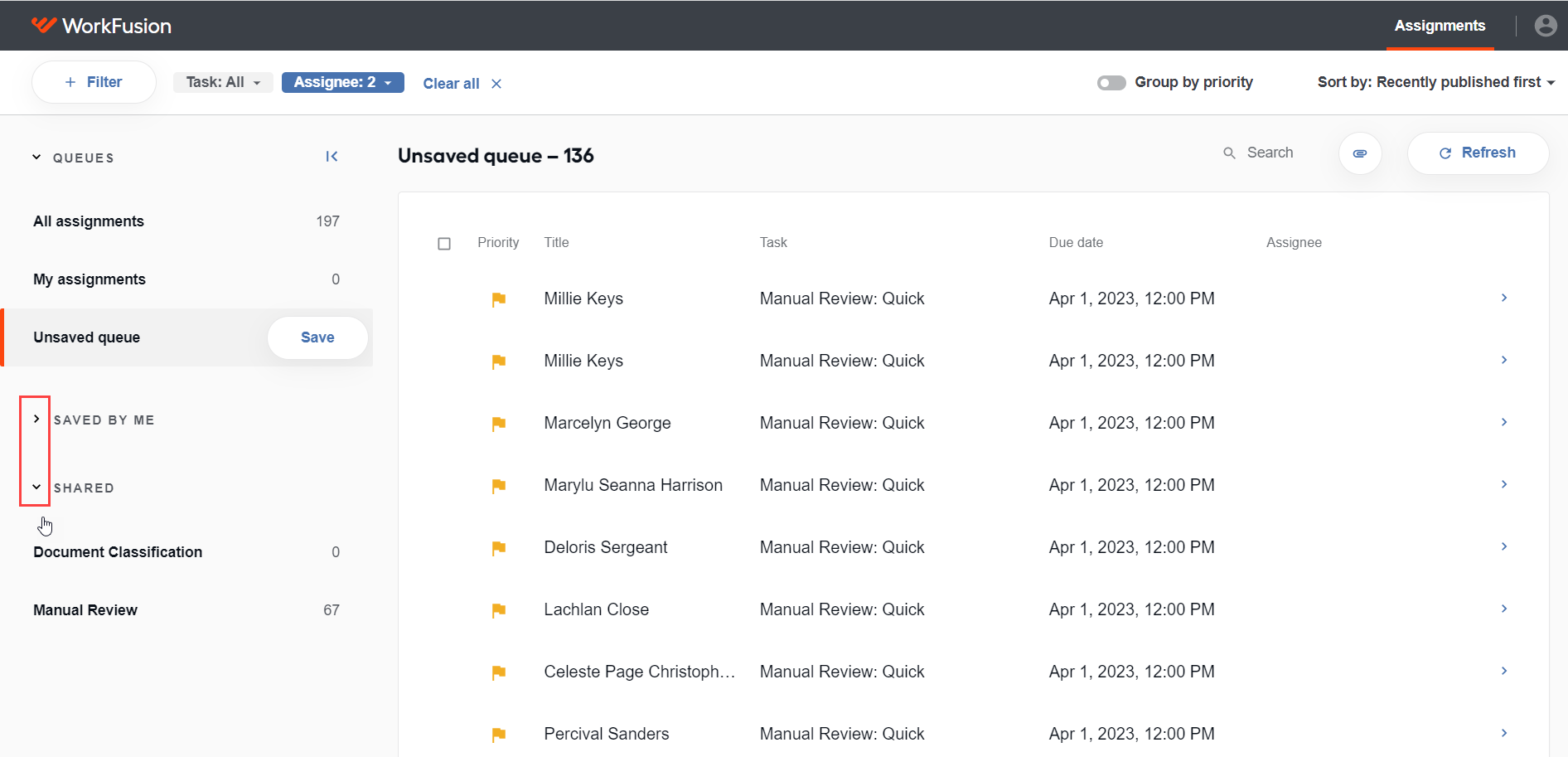Click the Title column header
The height and width of the screenshot is (757, 1568).
click(x=556, y=242)
